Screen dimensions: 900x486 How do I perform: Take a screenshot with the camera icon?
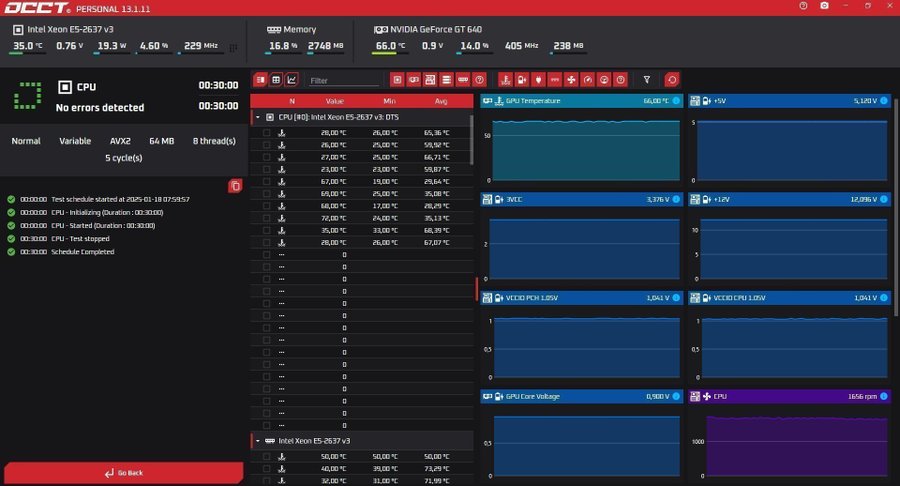tap(824, 6)
